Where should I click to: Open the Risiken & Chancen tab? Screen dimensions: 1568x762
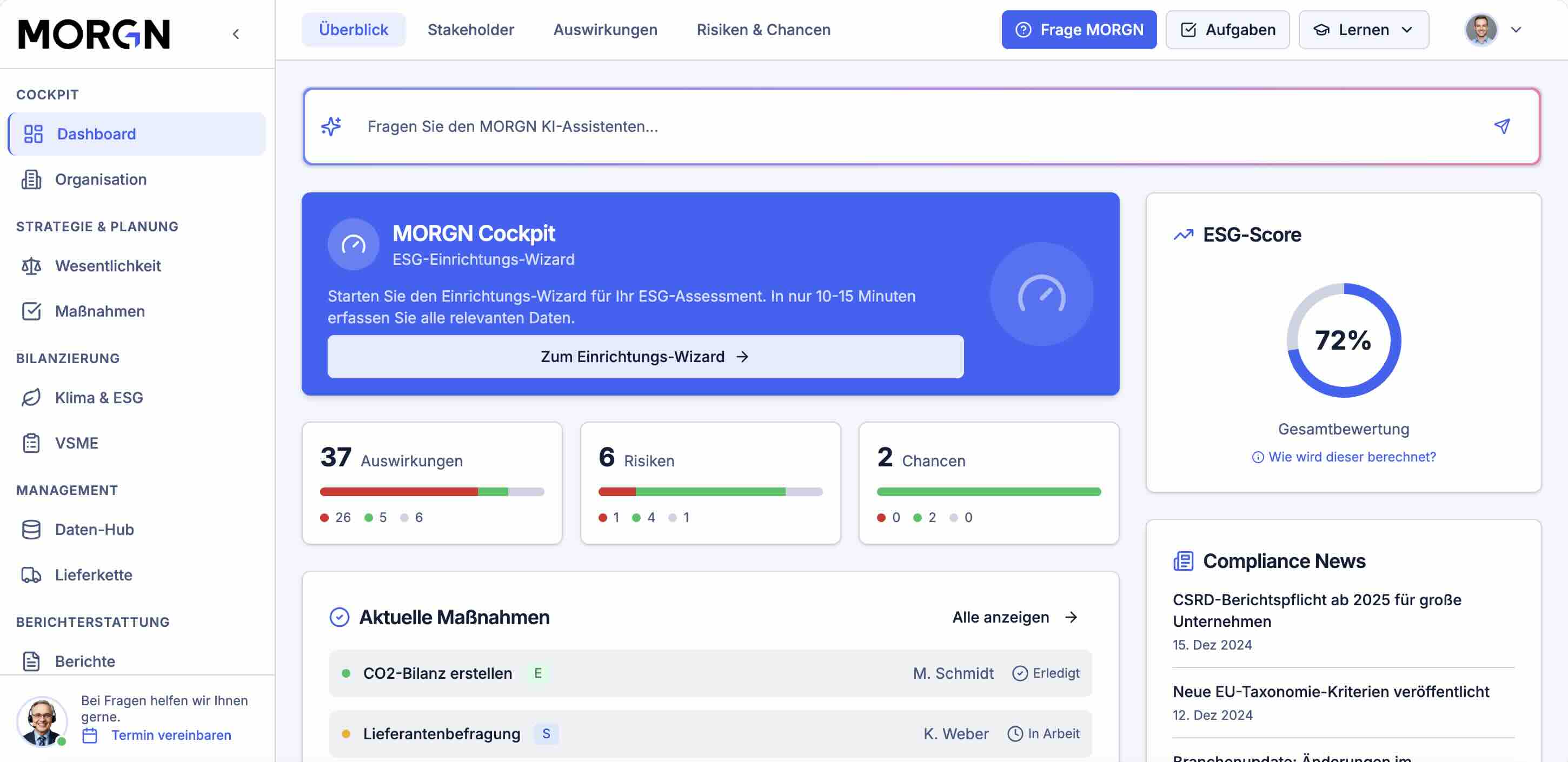click(763, 30)
